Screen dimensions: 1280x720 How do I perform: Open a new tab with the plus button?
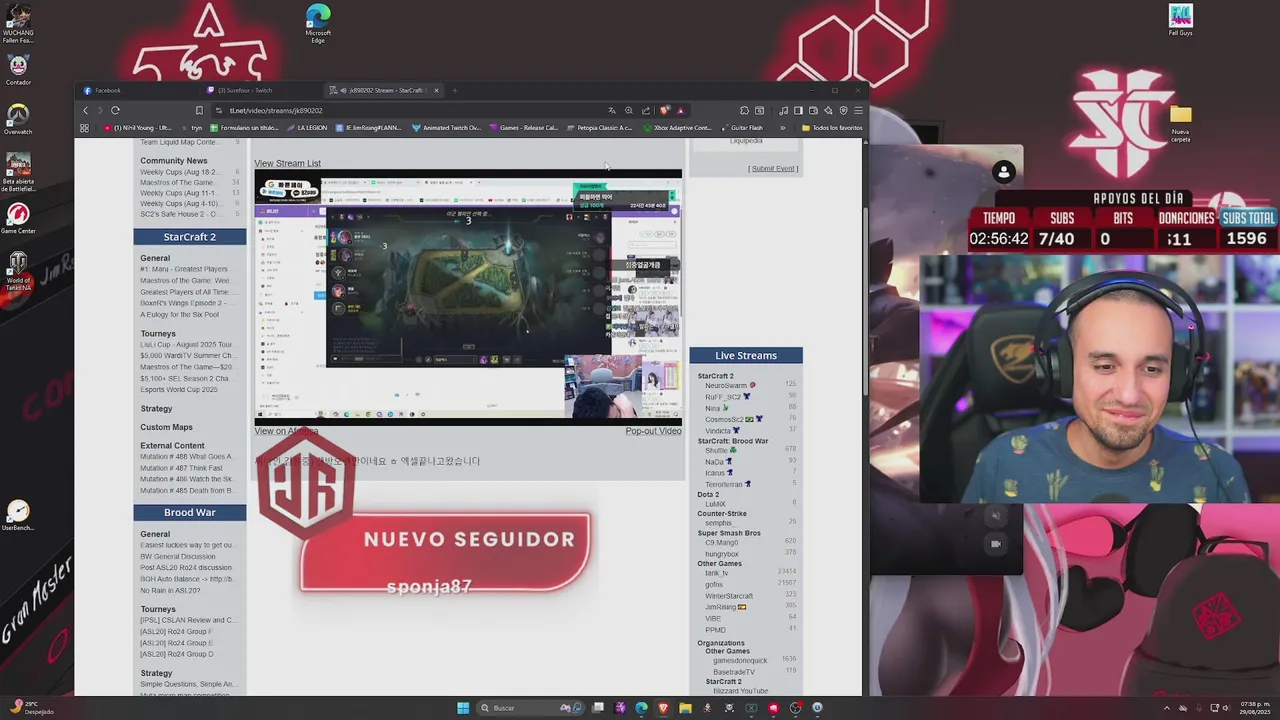(x=454, y=90)
